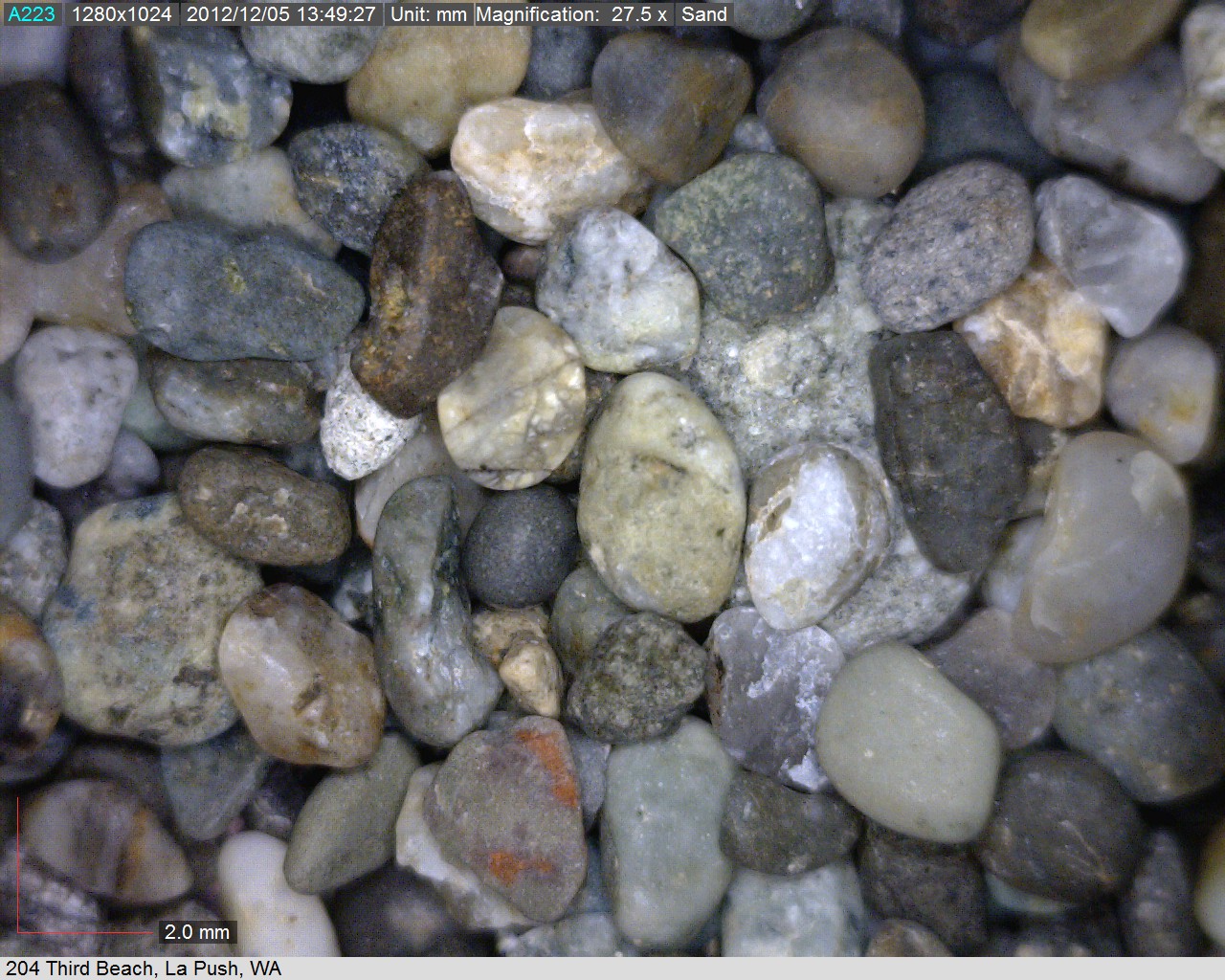Click the '204 Third Beach, La Push, WA' caption
The width and height of the screenshot is (1225, 980).
pyautogui.click(x=144, y=969)
